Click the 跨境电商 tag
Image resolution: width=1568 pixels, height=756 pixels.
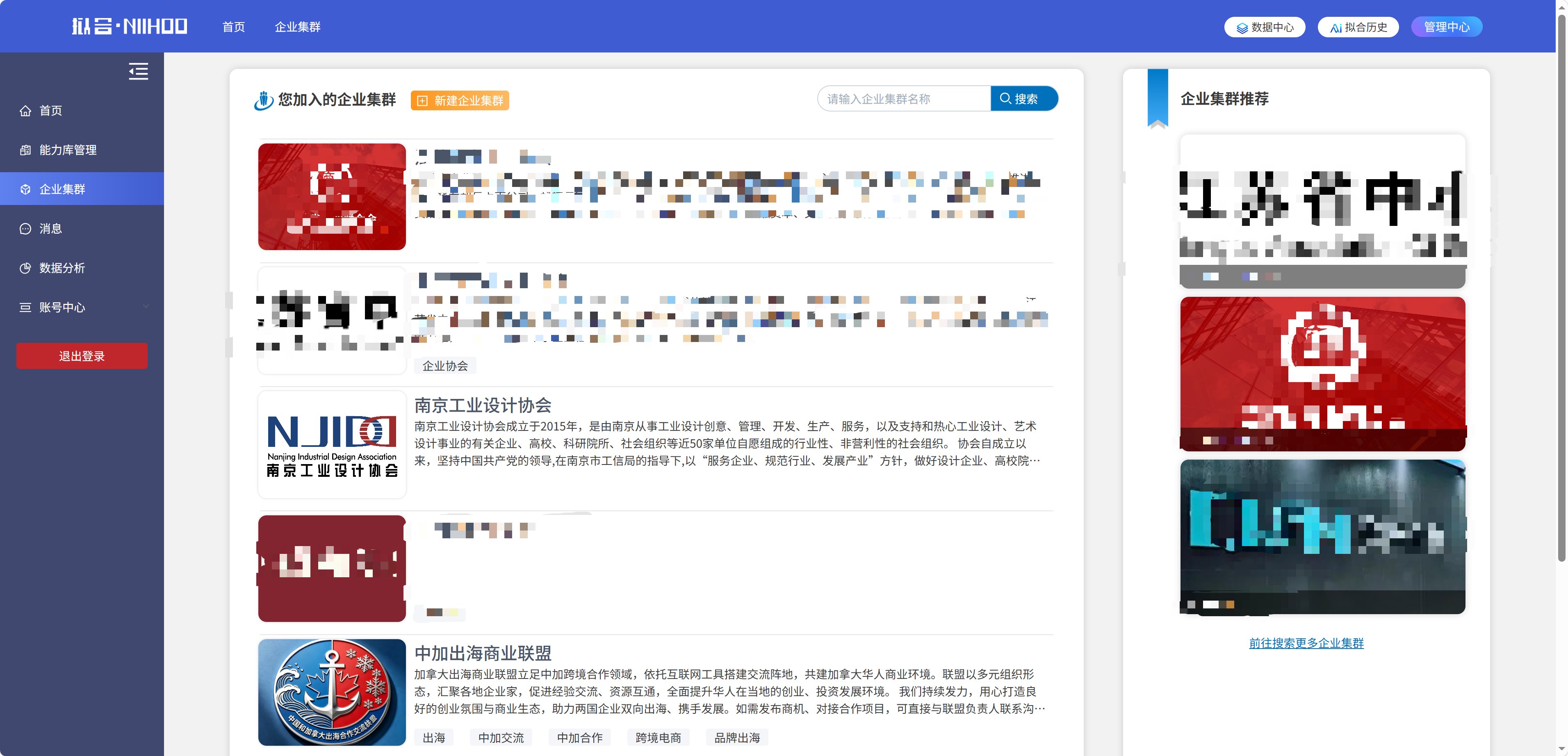658,738
